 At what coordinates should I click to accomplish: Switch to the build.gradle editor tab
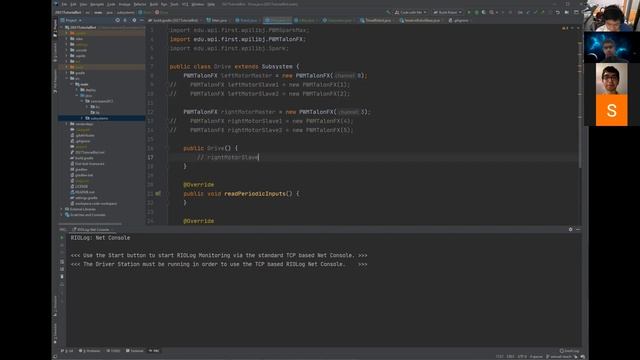(x=175, y=20)
